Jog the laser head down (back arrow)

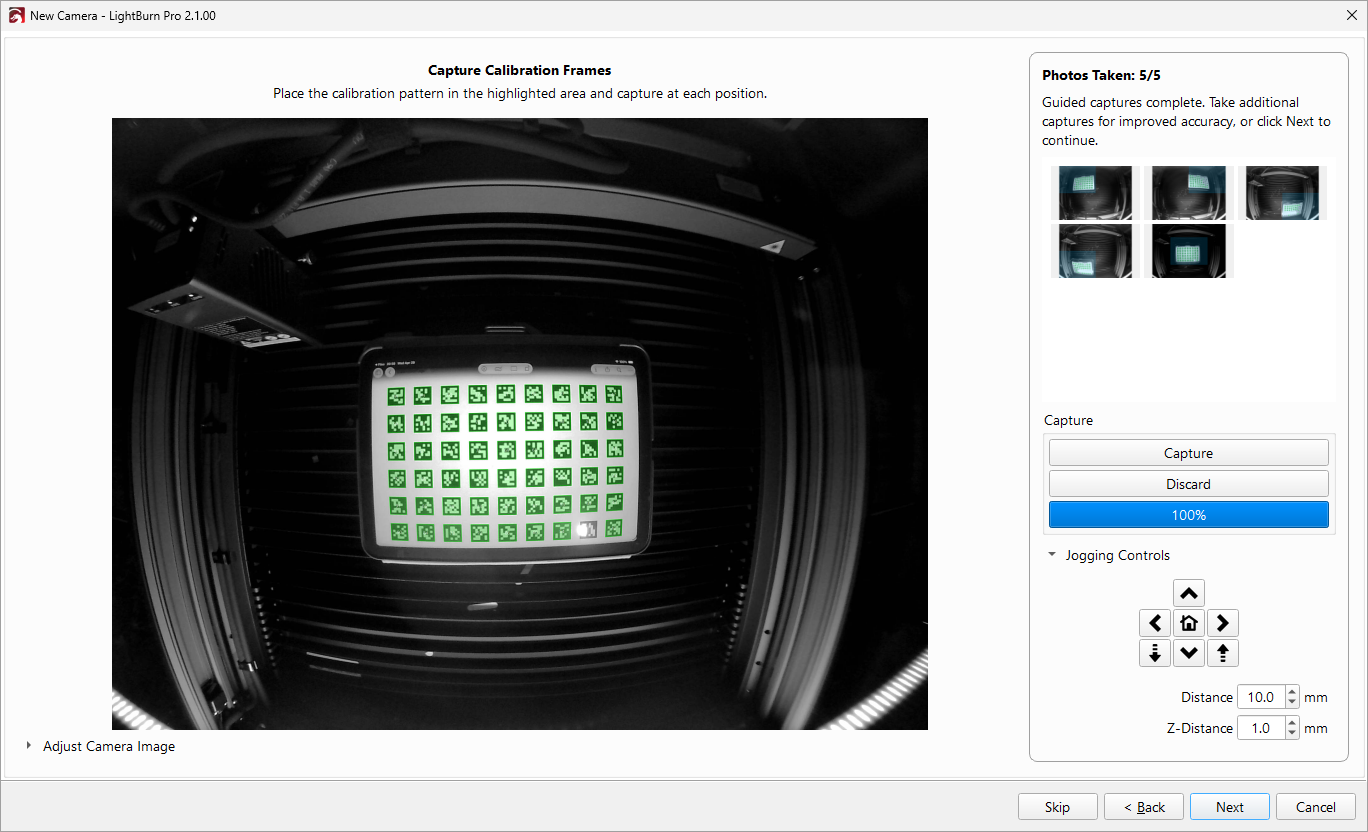pyautogui.click(x=1188, y=653)
